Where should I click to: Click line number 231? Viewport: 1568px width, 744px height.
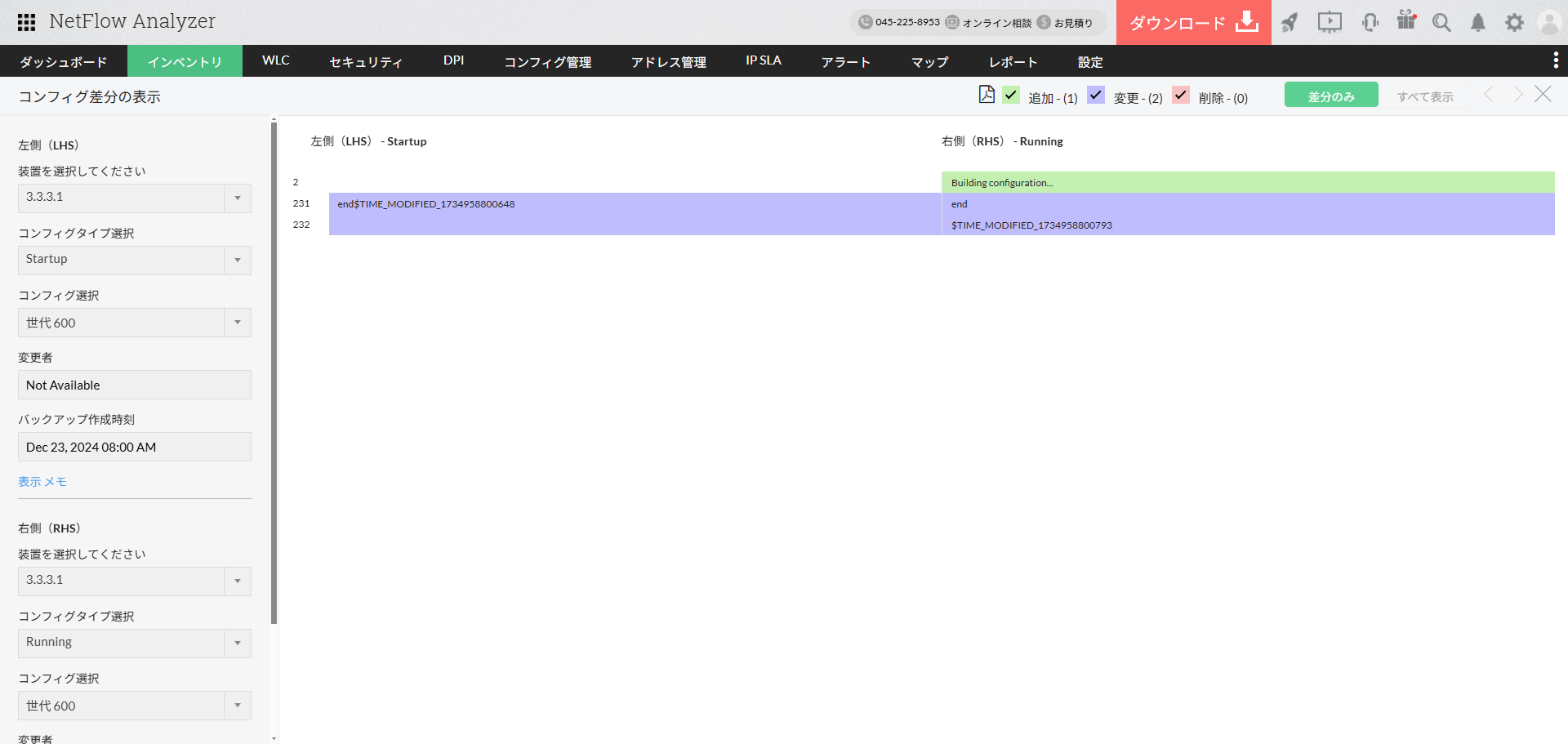[x=301, y=203]
